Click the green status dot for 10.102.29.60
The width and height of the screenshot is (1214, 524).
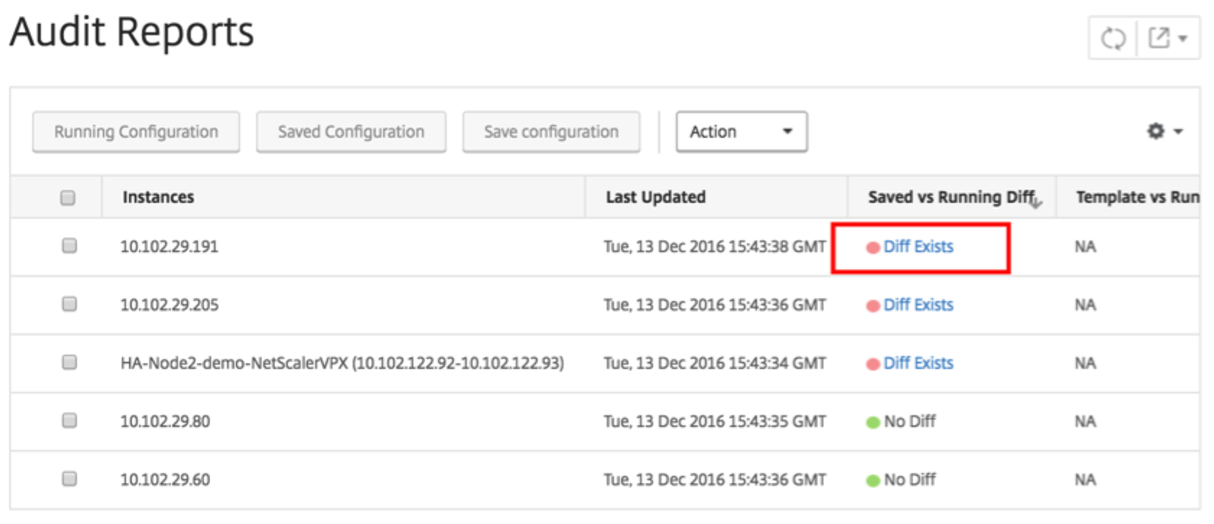[872, 480]
